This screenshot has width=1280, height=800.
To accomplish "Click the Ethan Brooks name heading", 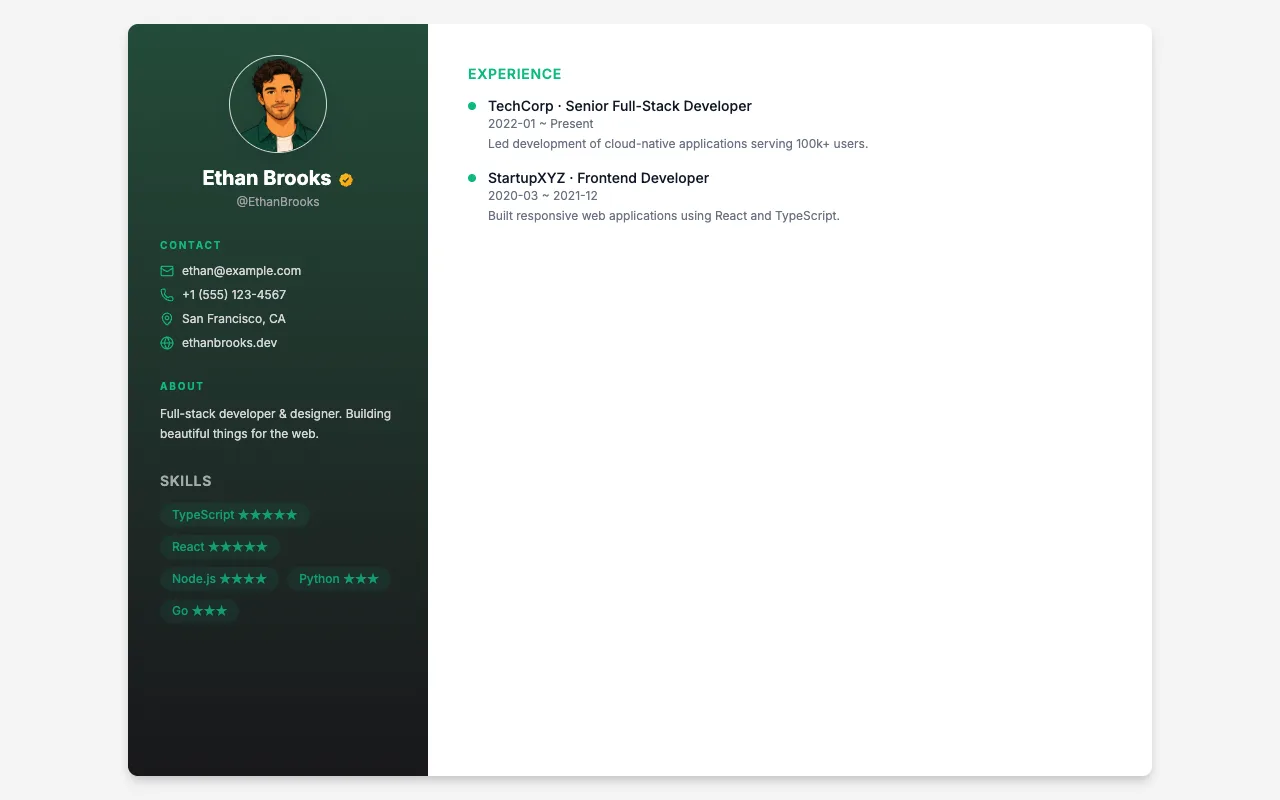I will click(x=266, y=178).
